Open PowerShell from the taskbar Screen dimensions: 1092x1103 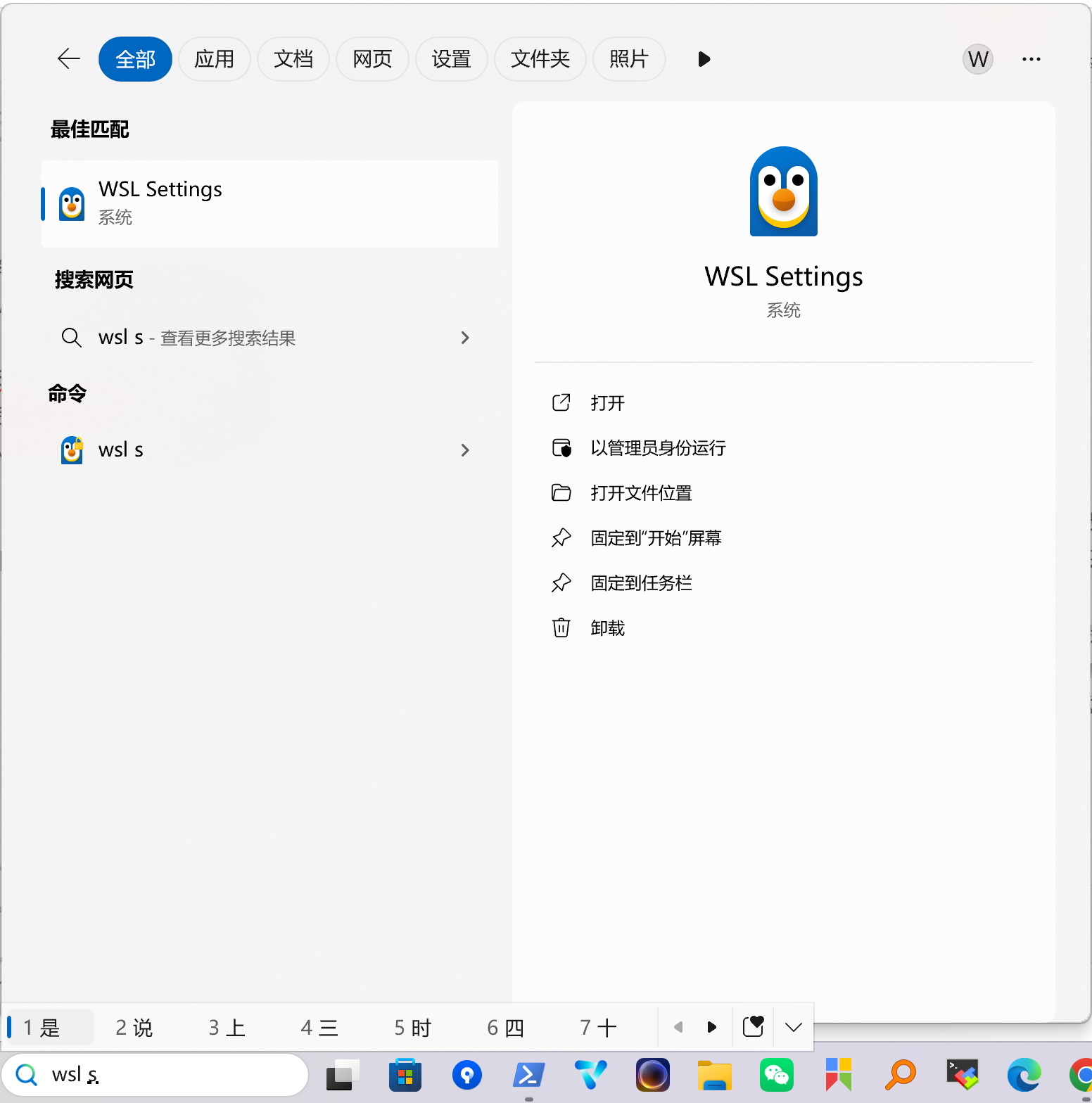click(528, 1075)
